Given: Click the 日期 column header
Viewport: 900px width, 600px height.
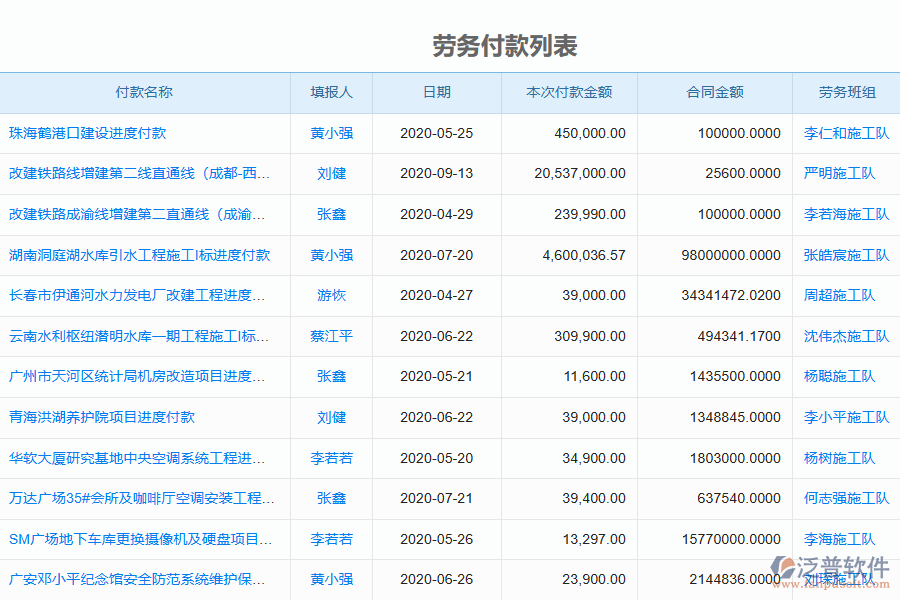Looking at the screenshot, I should pos(435,92).
